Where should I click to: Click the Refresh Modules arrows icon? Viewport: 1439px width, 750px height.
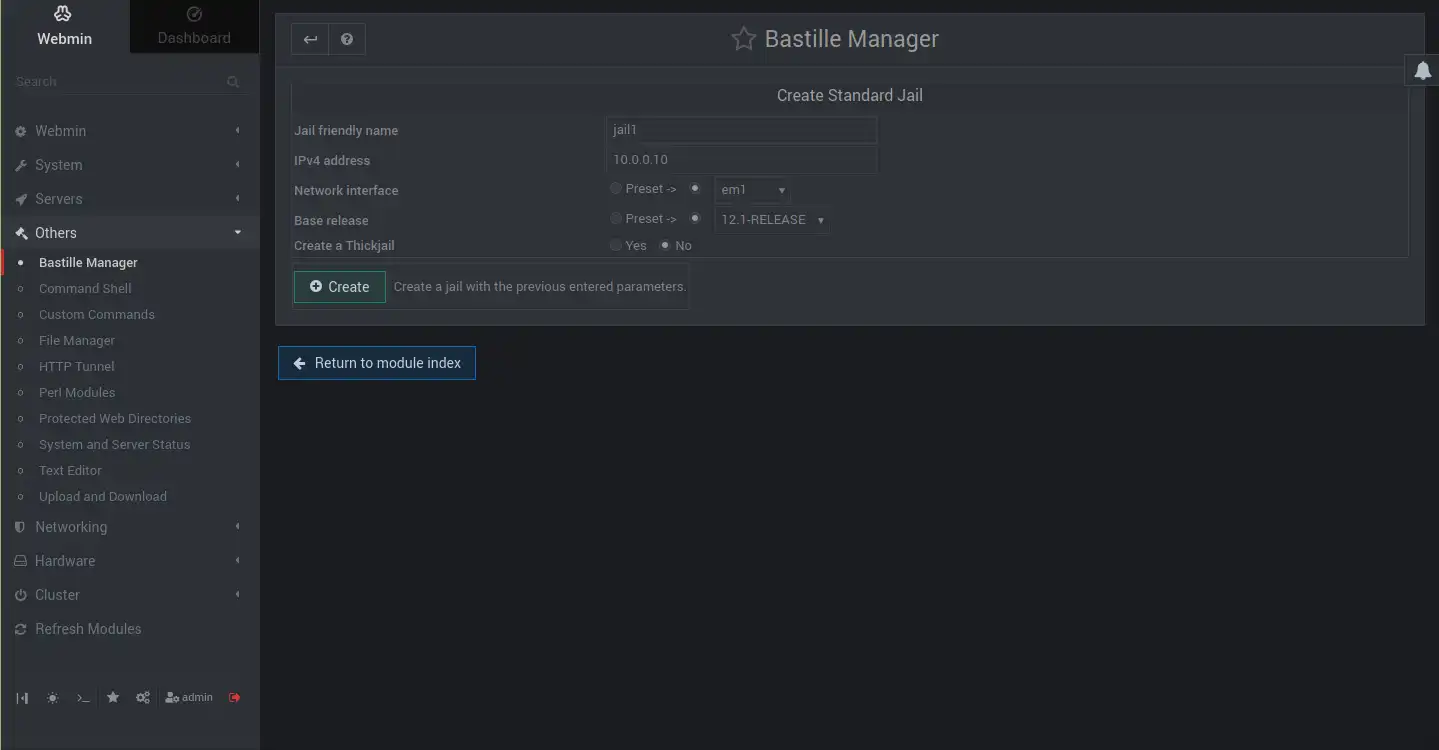(x=20, y=629)
